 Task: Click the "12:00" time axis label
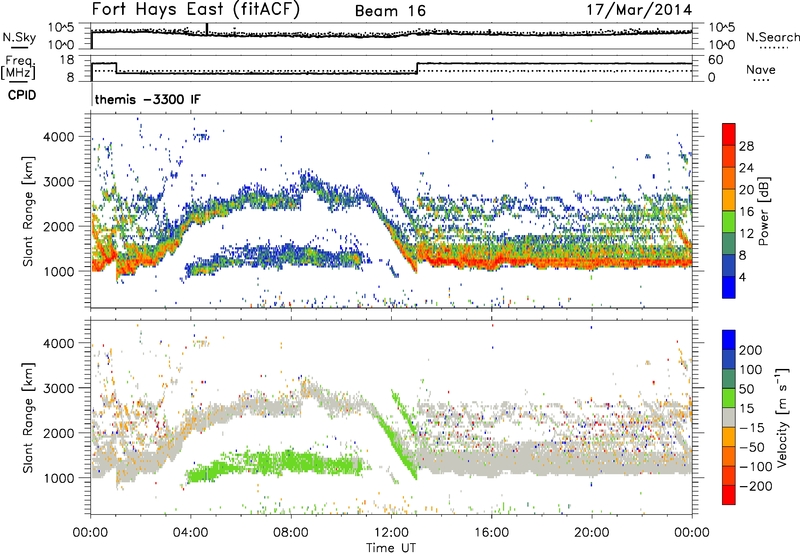coord(391,533)
